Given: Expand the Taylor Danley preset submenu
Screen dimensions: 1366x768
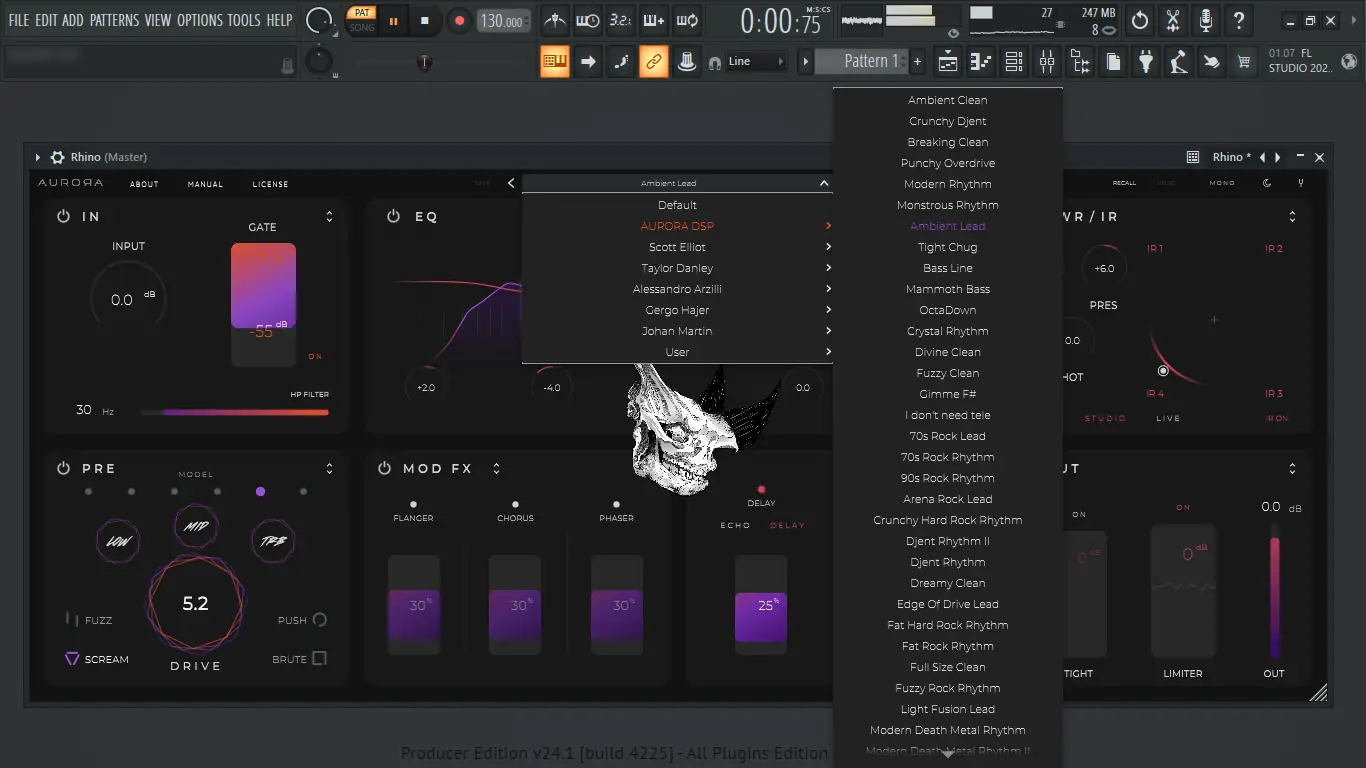Looking at the screenshot, I should click(677, 268).
